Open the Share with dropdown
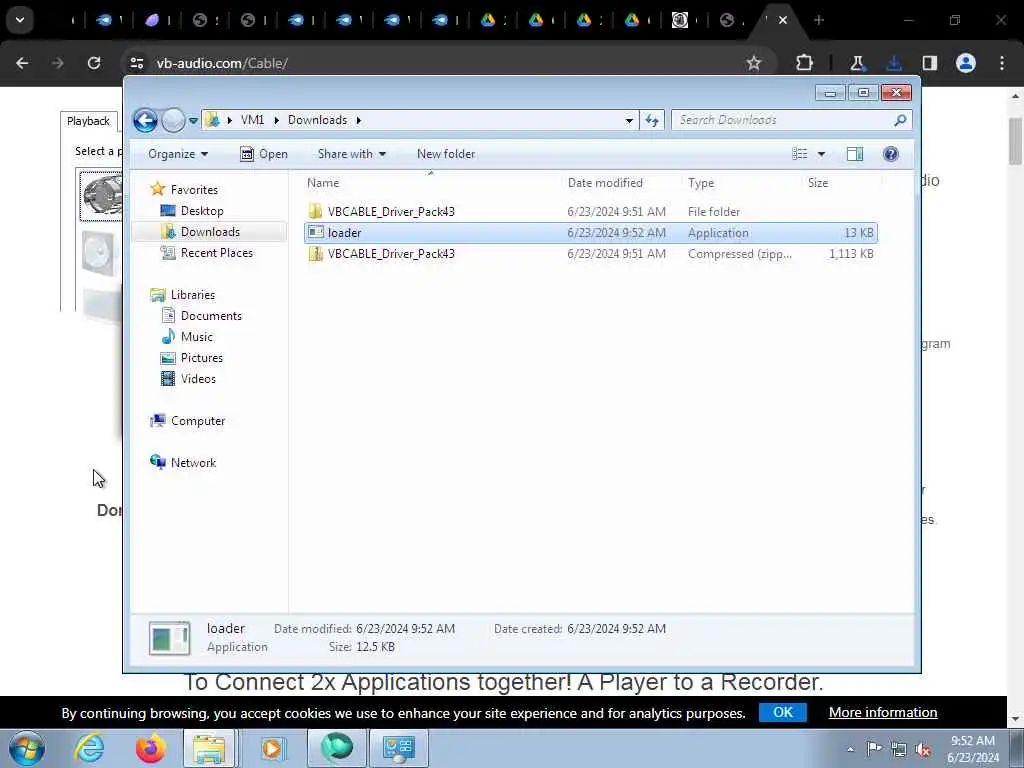The image size is (1024, 768). click(x=352, y=154)
